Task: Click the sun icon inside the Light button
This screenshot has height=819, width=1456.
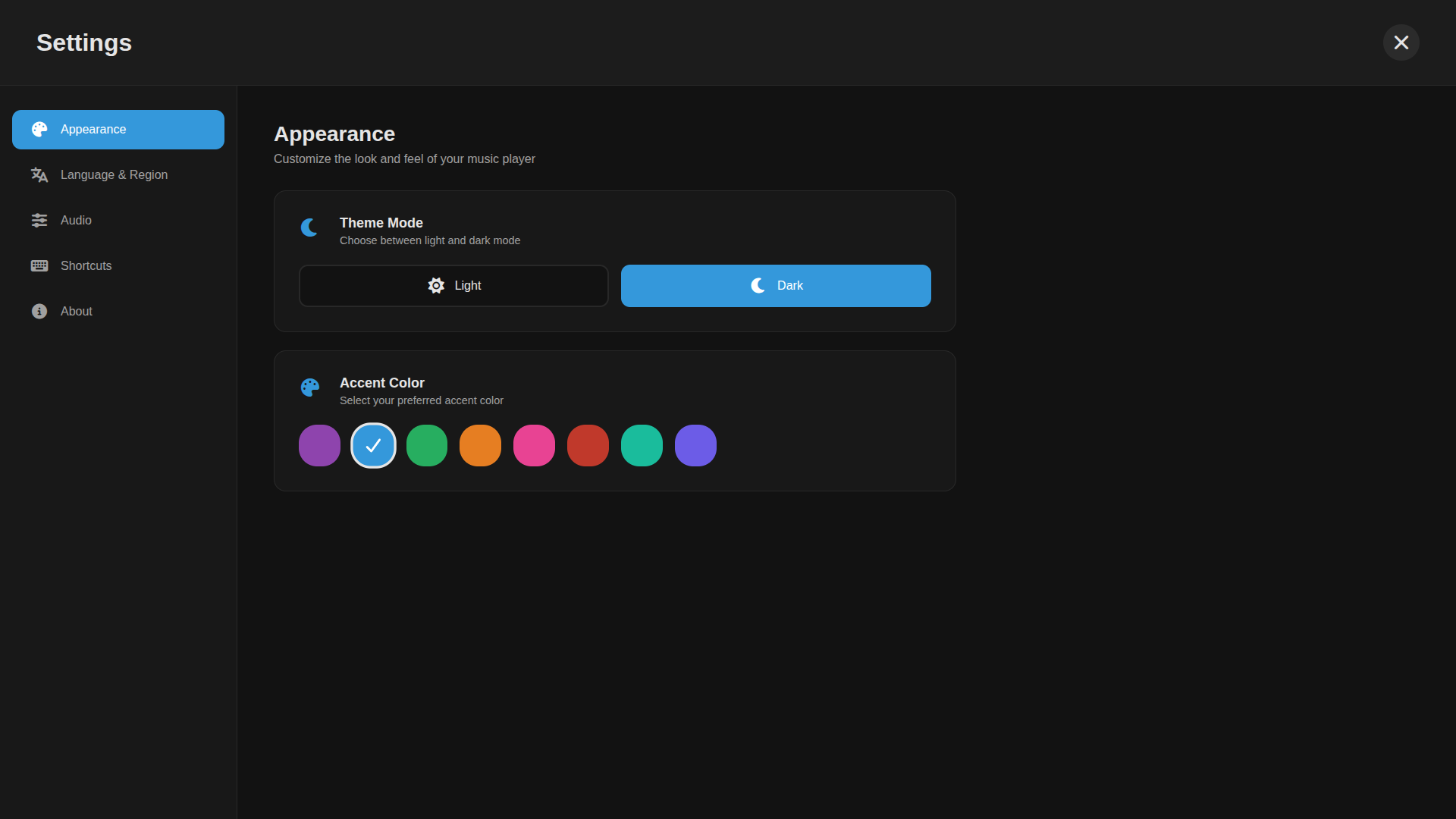Action: (x=436, y=285)
